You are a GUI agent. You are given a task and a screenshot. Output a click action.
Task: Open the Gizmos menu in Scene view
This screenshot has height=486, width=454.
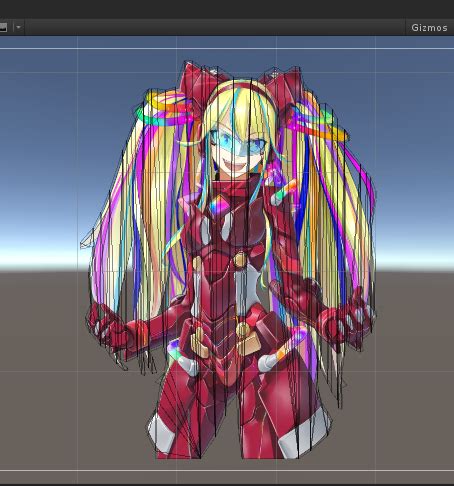click(x=429, y=28)
